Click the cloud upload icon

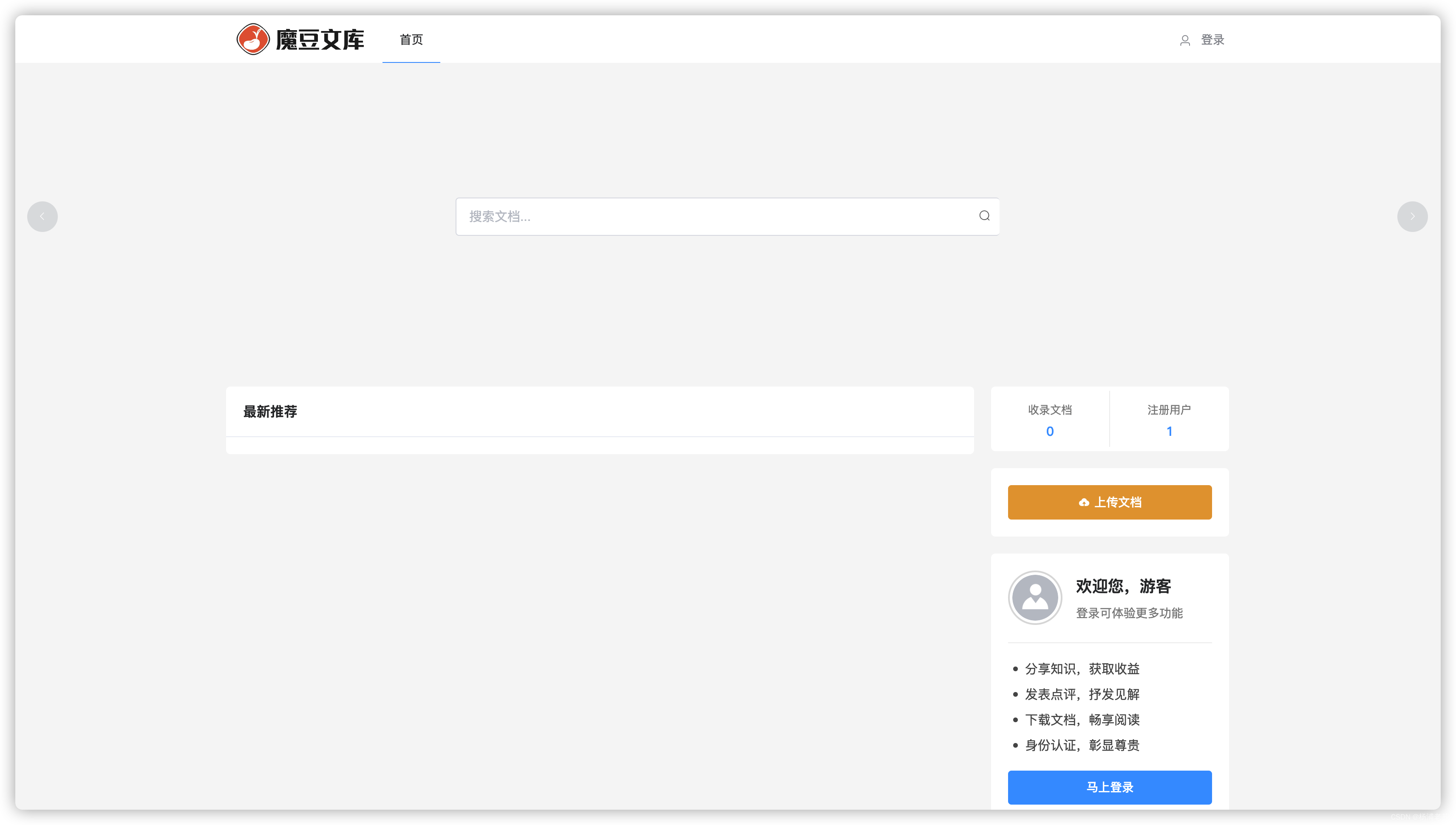[x=1084, y=503]
